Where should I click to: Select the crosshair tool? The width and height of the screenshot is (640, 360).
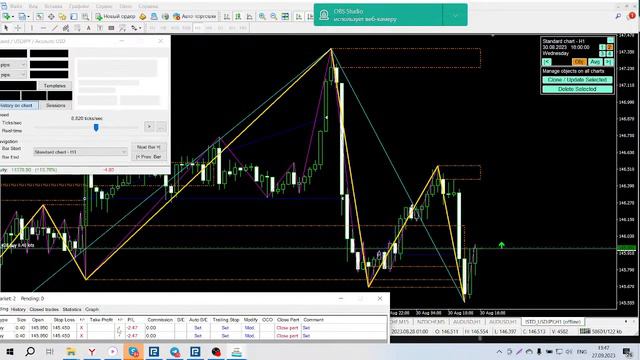tap(18, 28)
